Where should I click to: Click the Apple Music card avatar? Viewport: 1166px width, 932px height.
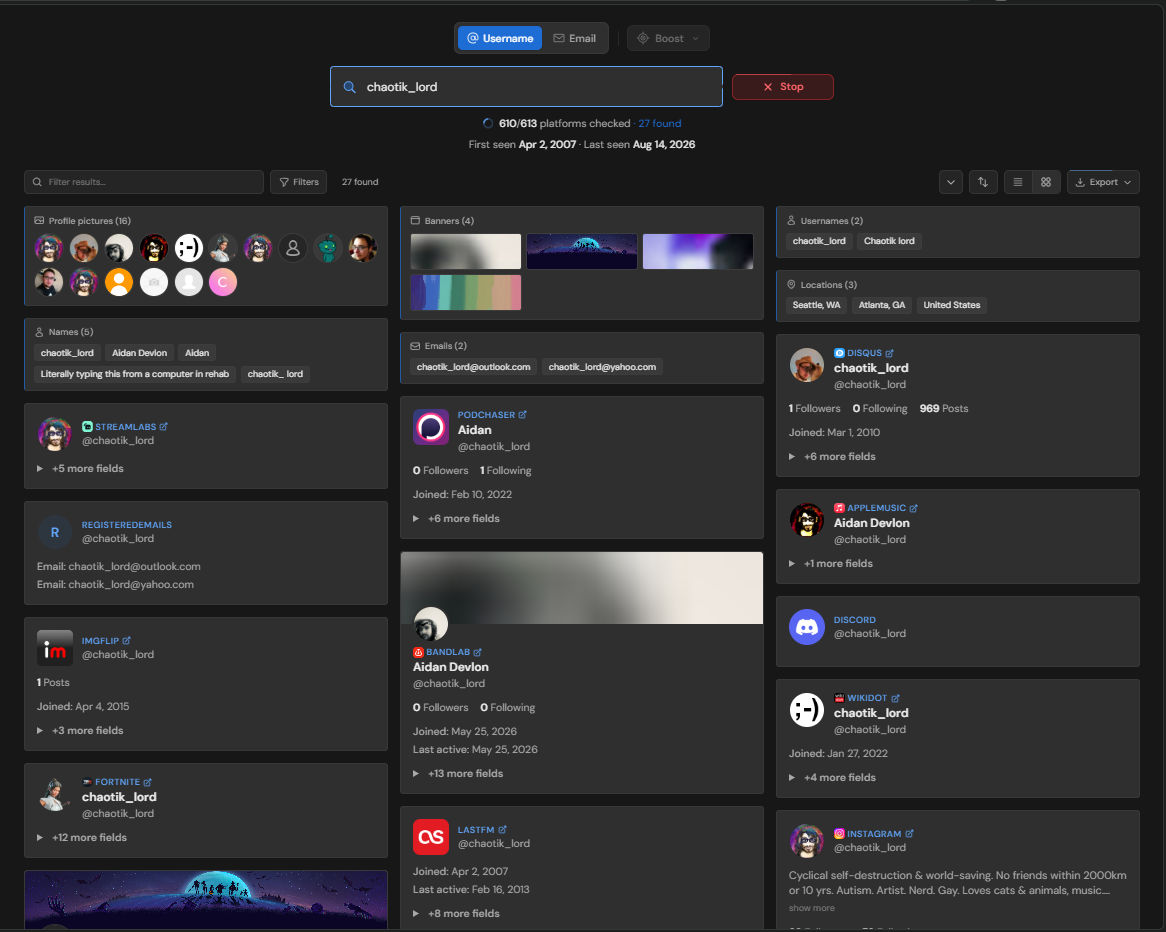[x=807, y=520]
